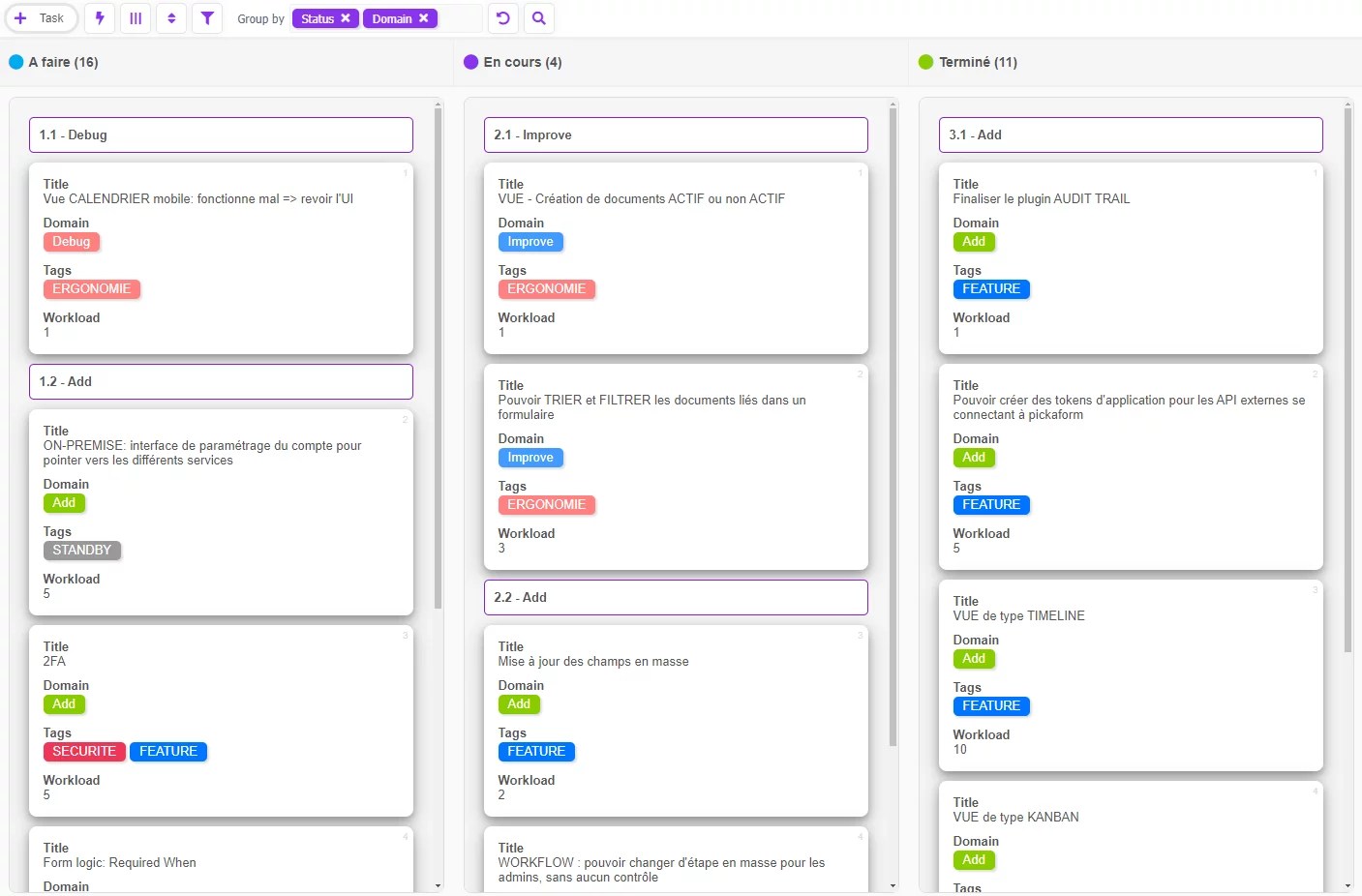Screen dimensions: 1362x896
Task: Remove the Status grouping chip
Action: pos(346,17)
